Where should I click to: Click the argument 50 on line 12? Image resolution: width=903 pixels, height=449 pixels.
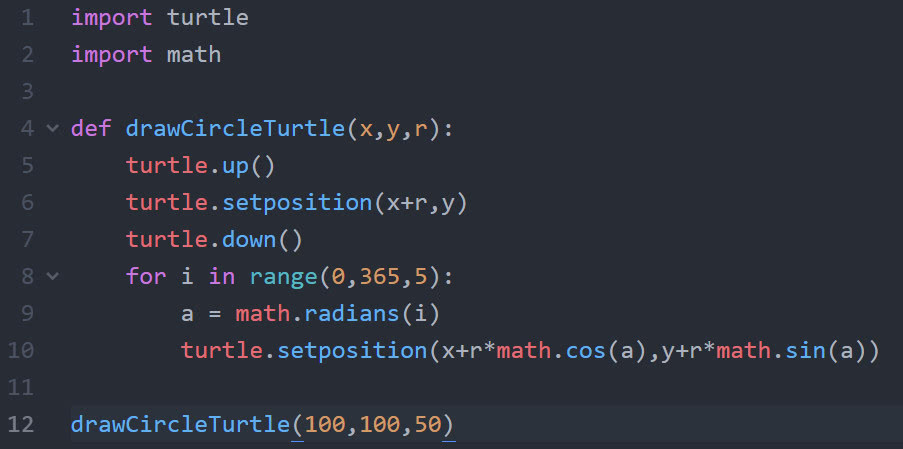click(x=426, y=424)
